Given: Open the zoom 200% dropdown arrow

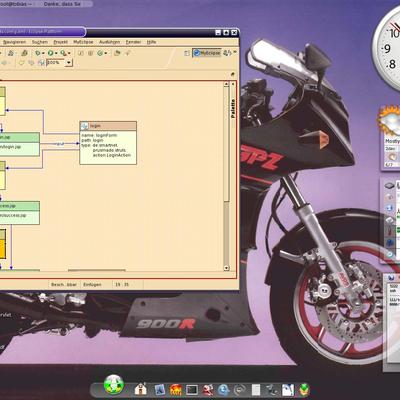Looking at the screenshot, I should coord(69,63).
